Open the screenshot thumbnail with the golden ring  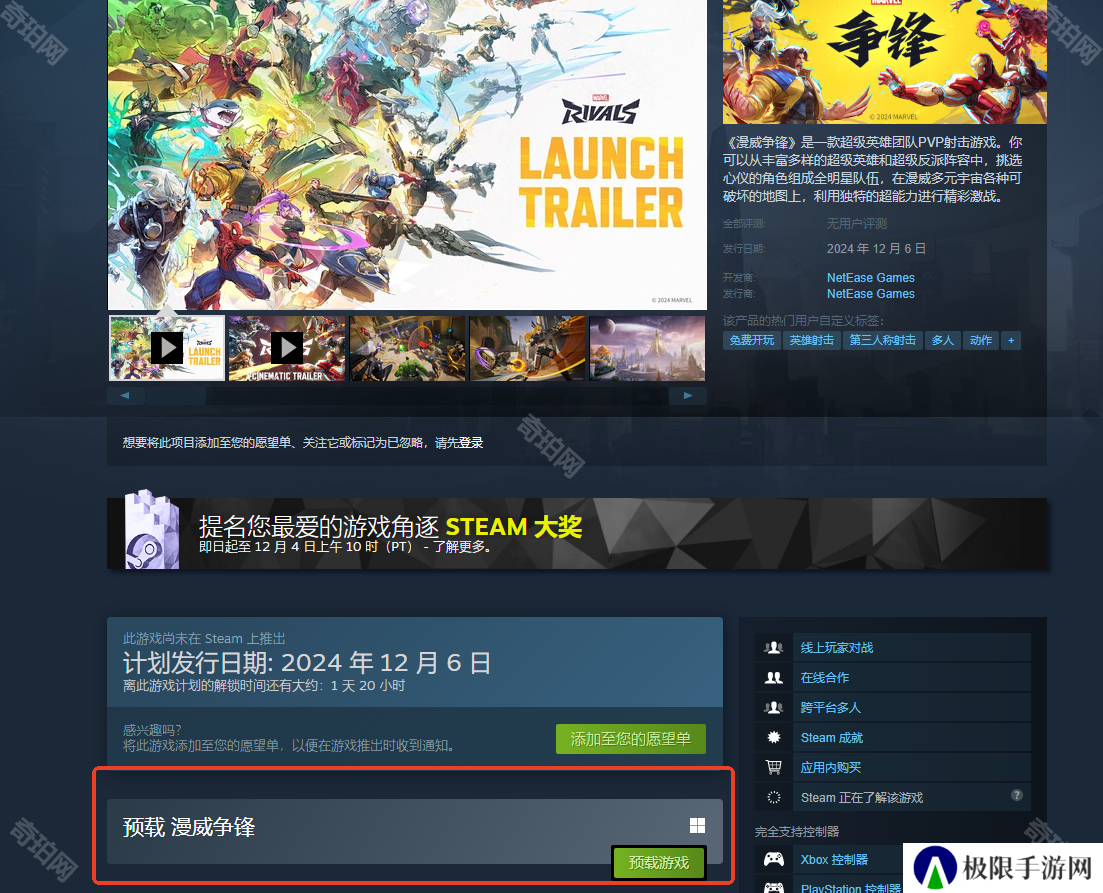tap(527, 348)
